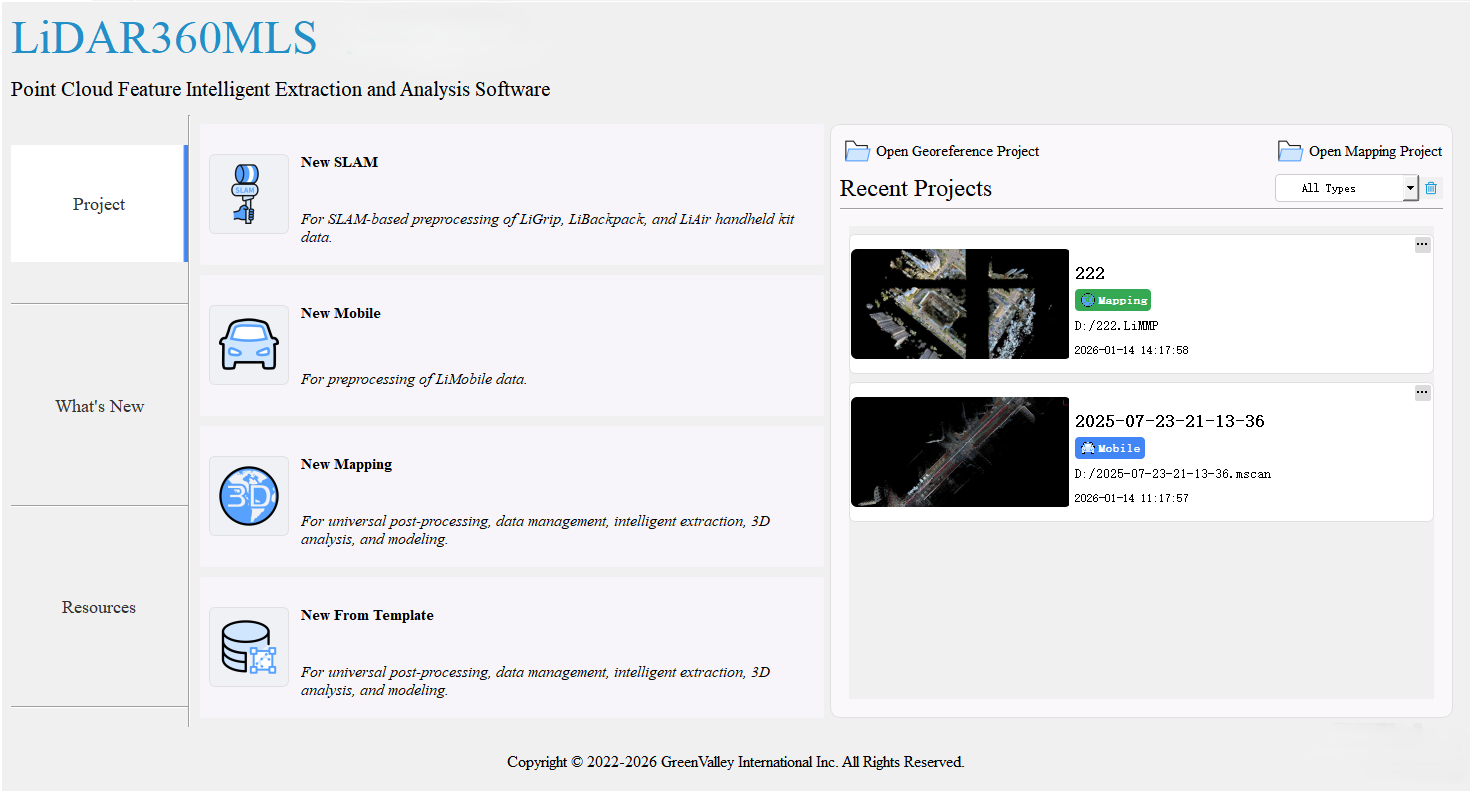The height and width of the screenshot is (792, 1470).
Task: Click the Open Georeference Project folder icon
Action: [856, 150]
